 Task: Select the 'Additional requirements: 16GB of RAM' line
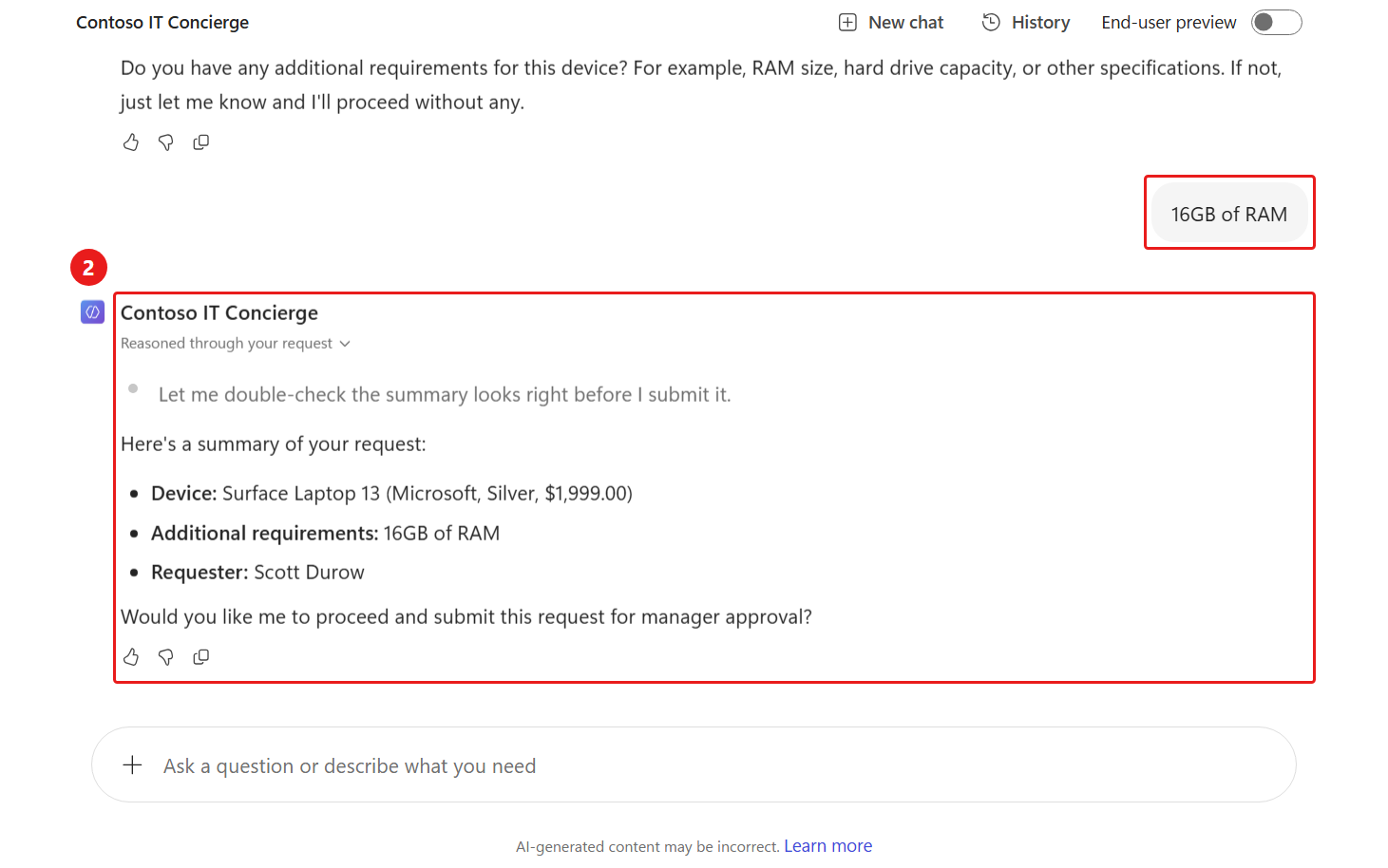coord(325,534)
